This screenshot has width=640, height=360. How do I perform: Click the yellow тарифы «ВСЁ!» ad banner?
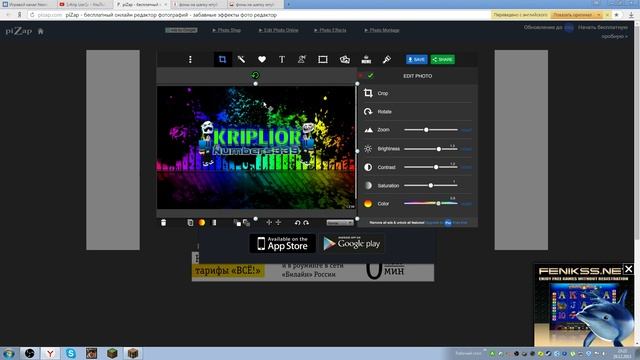[x=228, y=271]
